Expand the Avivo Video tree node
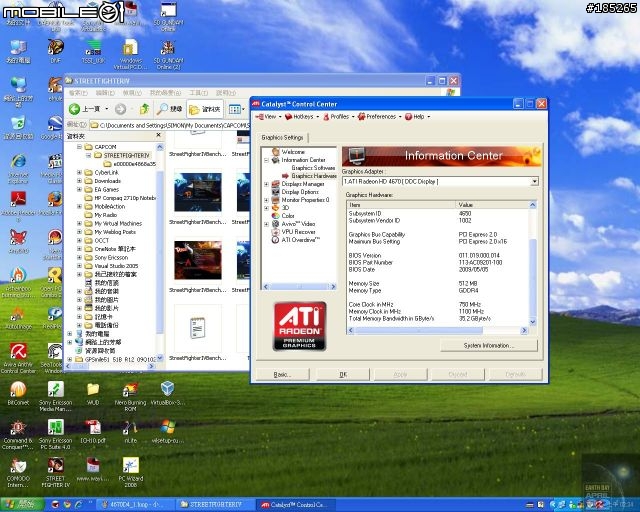The image size is (640, 512). [267, 224]
